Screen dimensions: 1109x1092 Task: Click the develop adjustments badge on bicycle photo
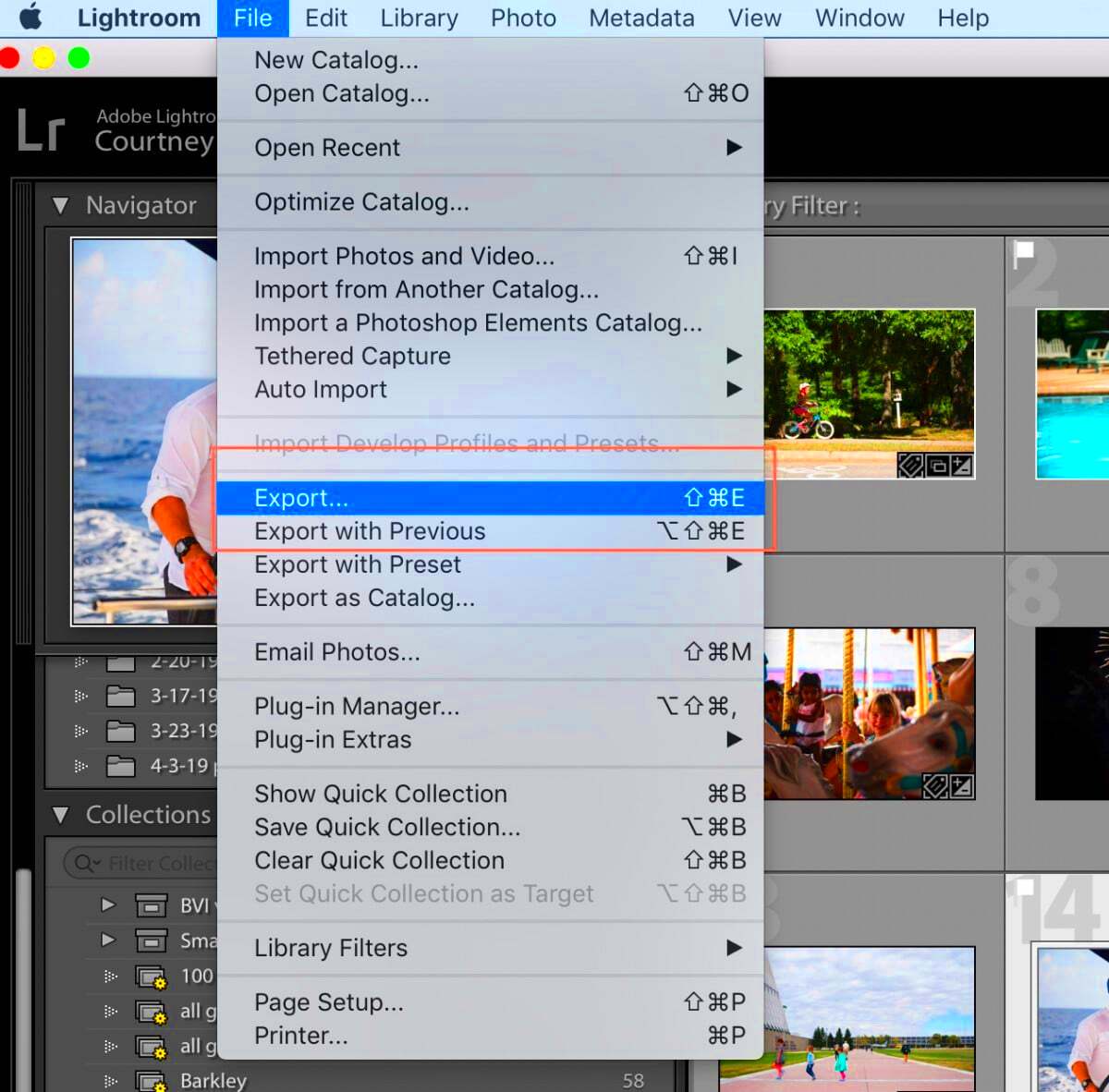pyautogui.click(x=961, y=466)
